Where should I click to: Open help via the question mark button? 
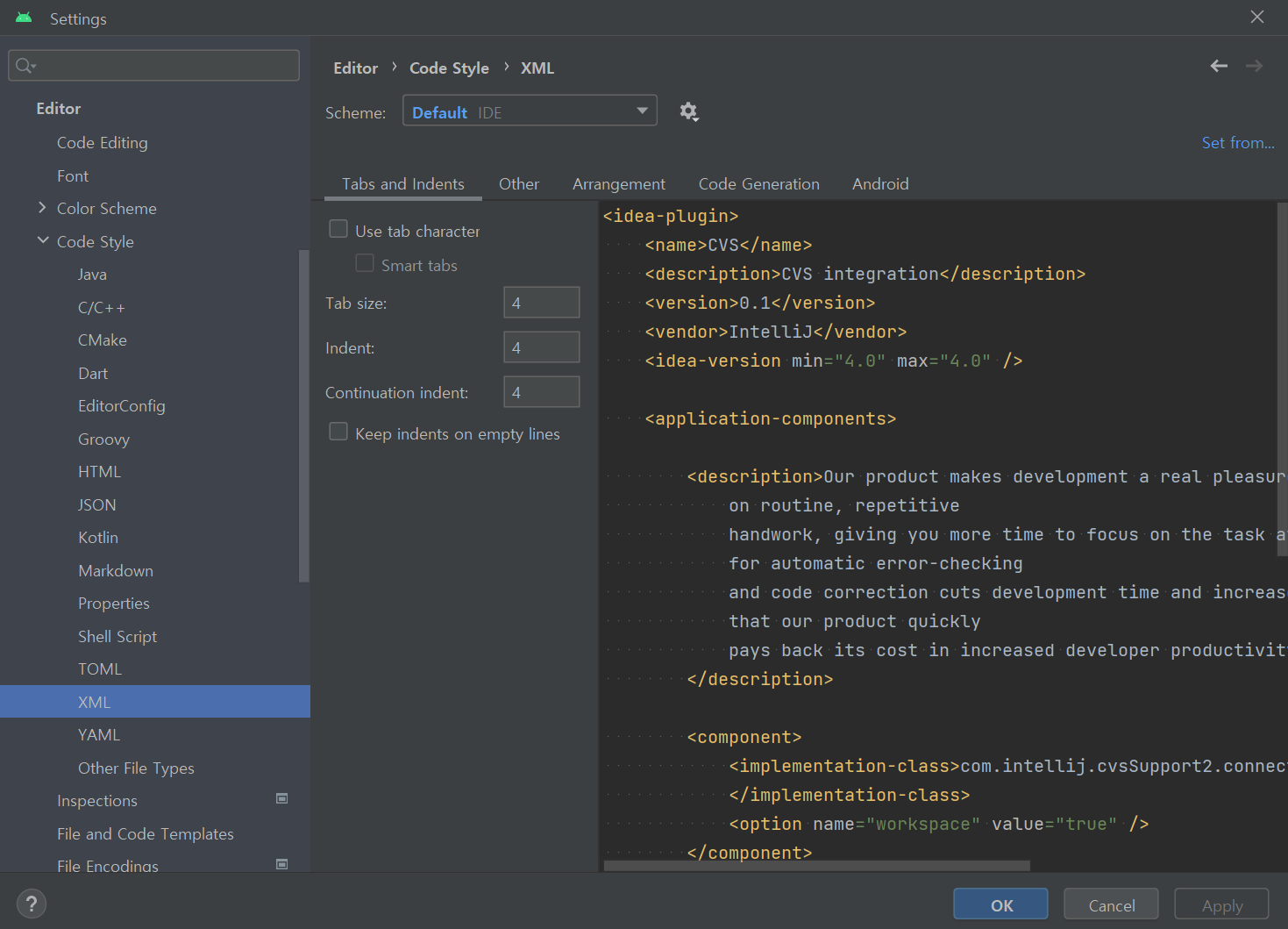point(32,904)
